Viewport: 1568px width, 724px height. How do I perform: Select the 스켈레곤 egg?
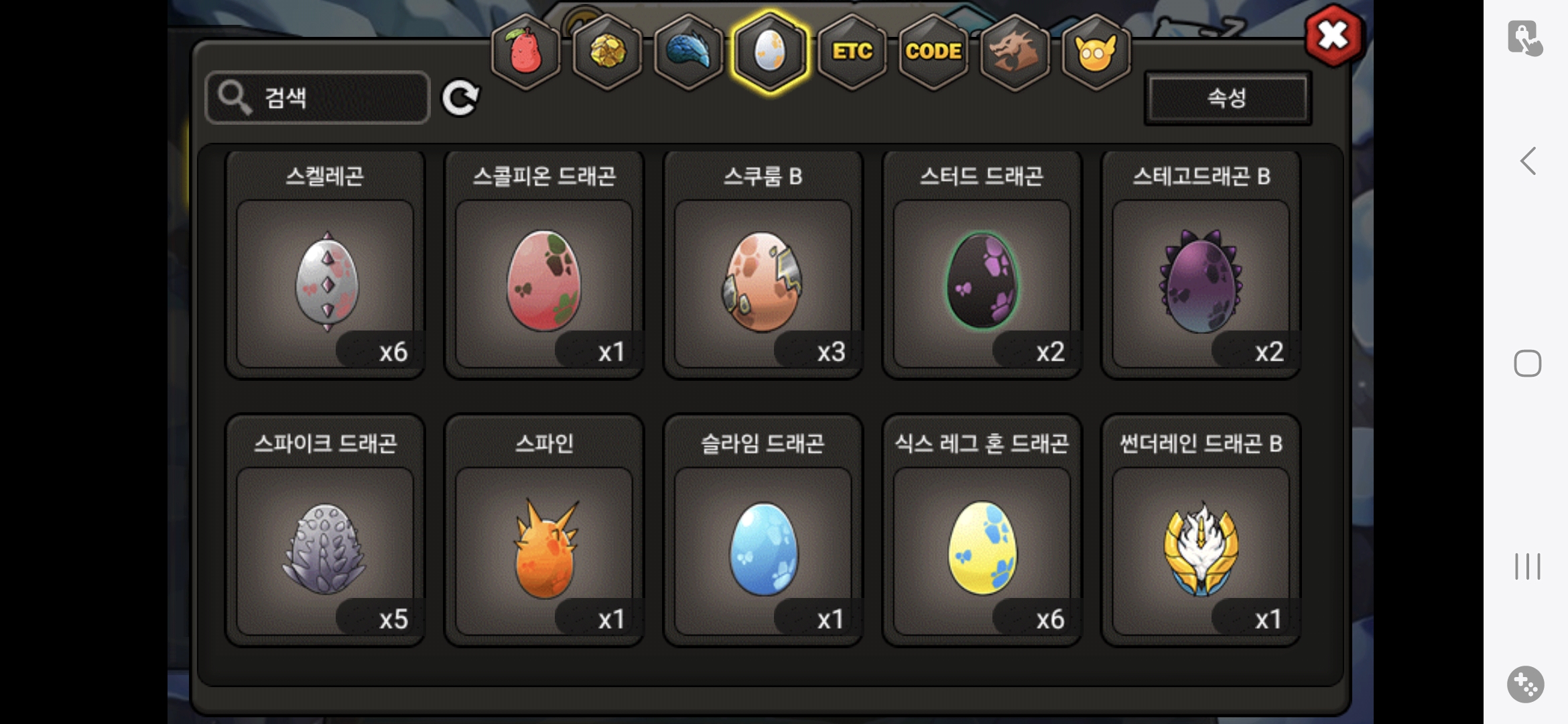pos(325,264)
